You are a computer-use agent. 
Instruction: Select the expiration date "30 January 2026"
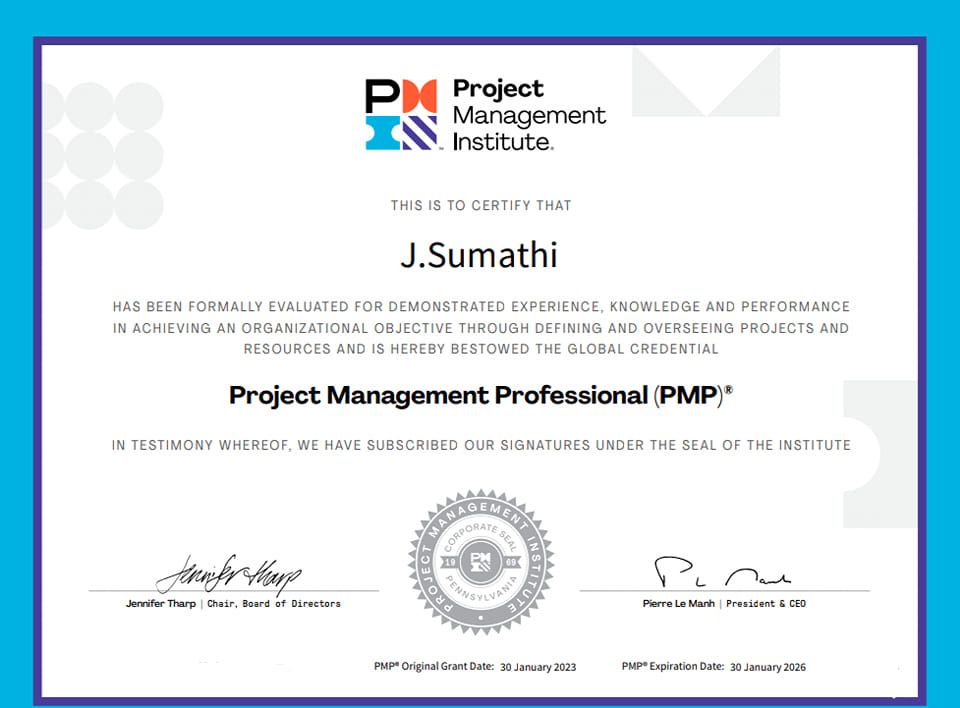pyautogui.click(x=768, y=667)
